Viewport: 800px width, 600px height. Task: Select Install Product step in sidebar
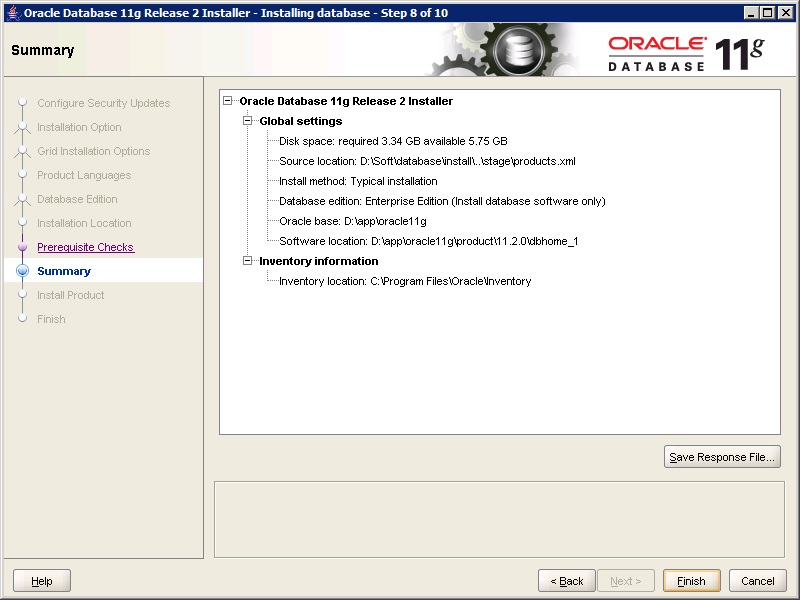70,295
